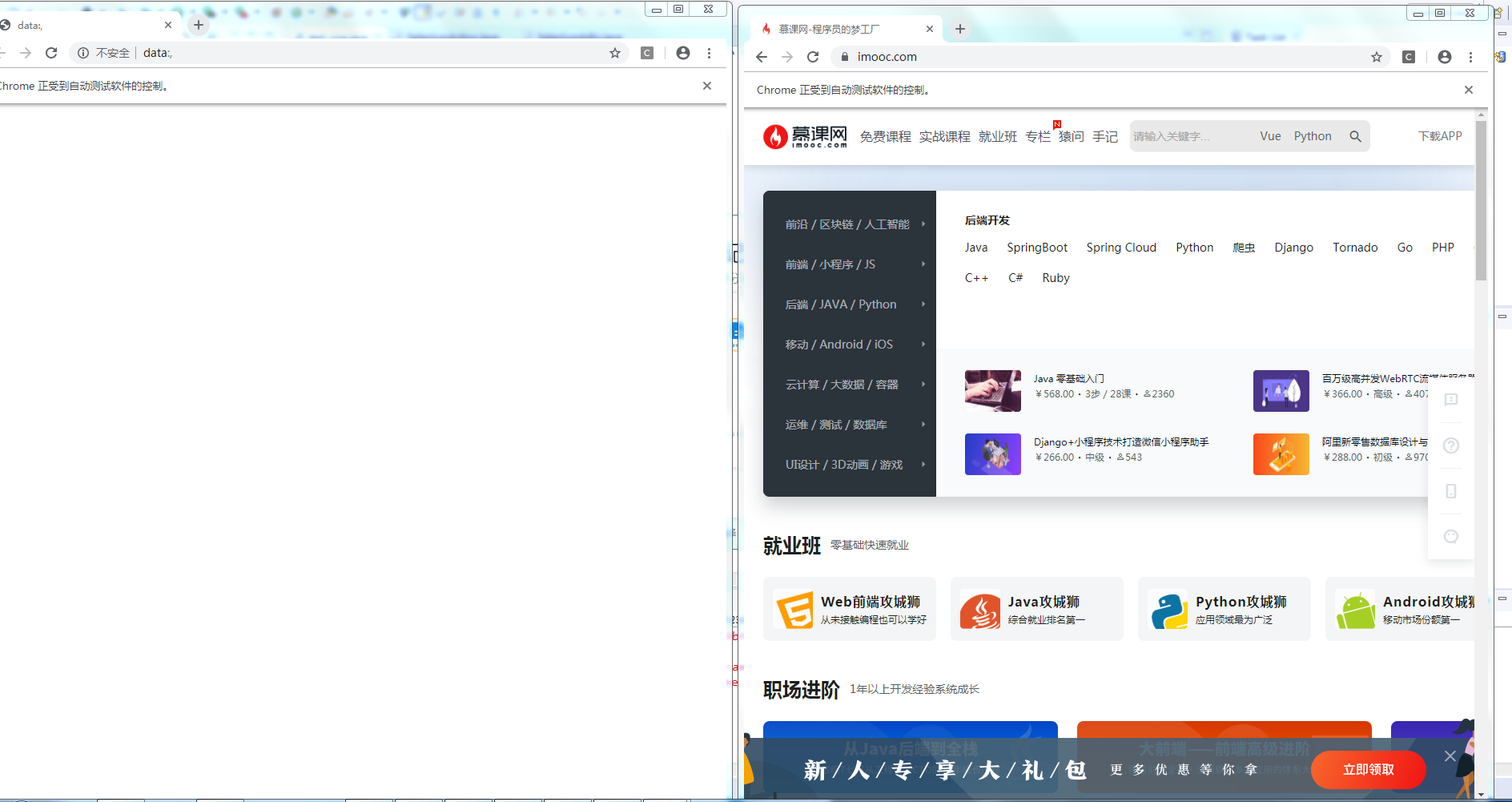Click the C extension icon in imooc window

tap(1409, 57)
